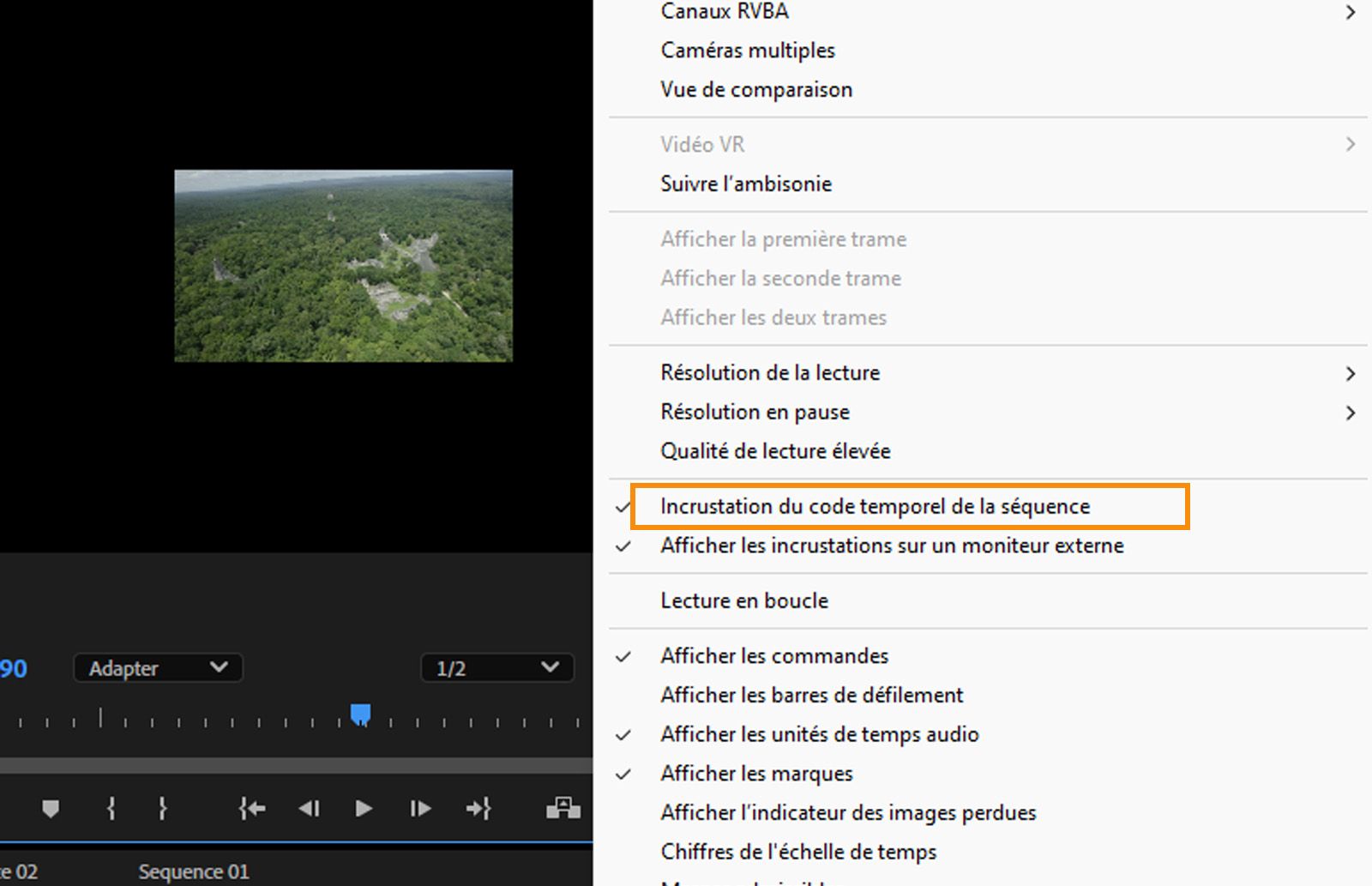Activate Lecture en boucle
The image size is (1372, 886).
point(743,600)
